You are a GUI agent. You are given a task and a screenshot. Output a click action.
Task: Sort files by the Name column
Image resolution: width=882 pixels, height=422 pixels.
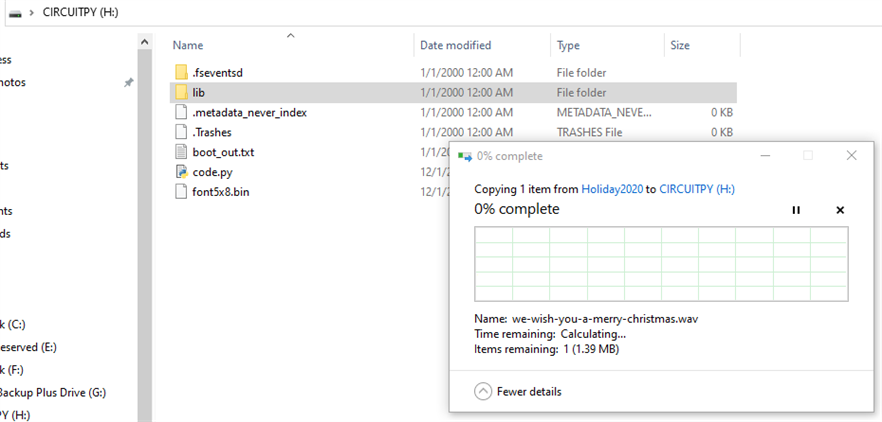pyautogui.click(x=188, y=45)
